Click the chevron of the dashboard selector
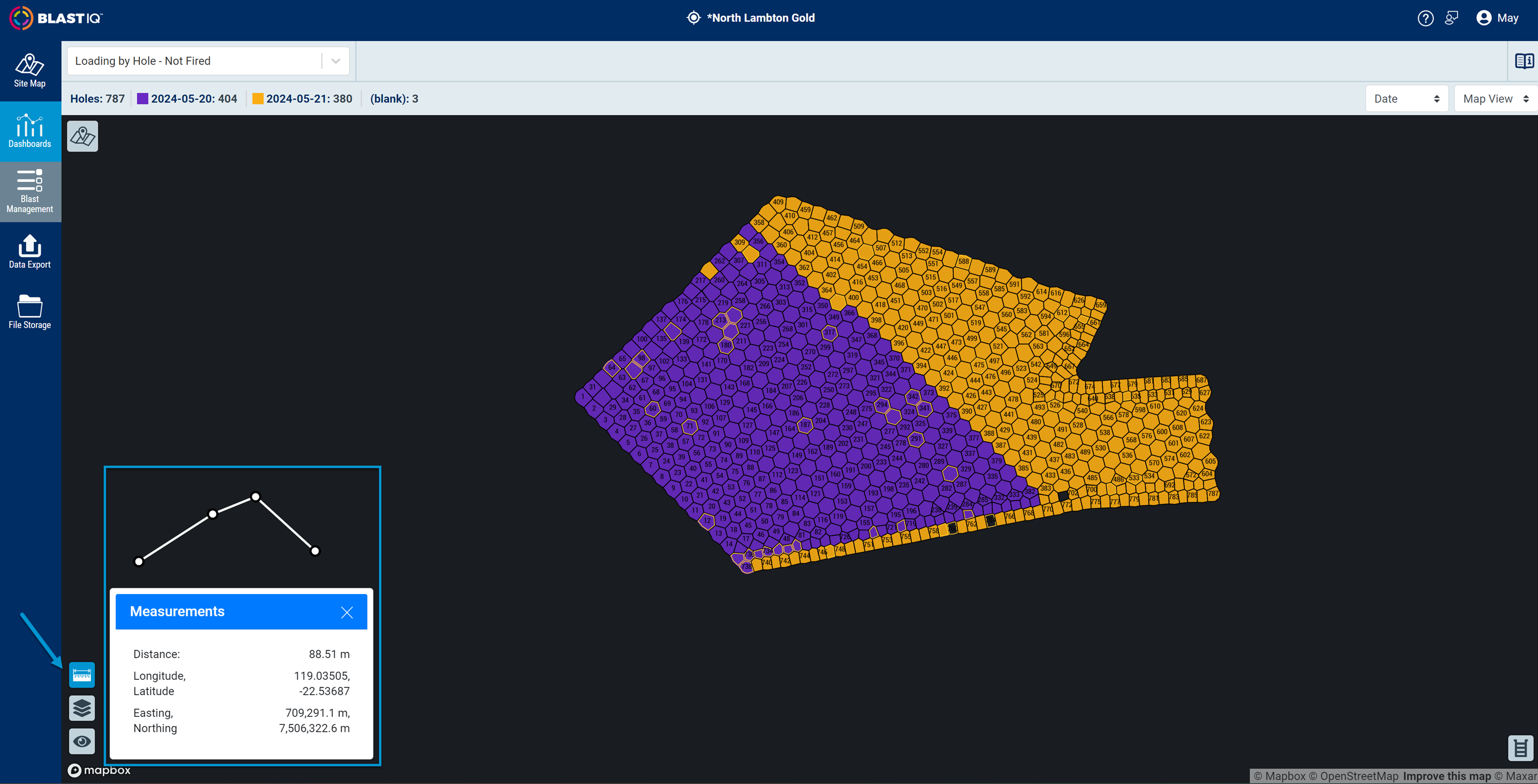Viewport: 1538px width, 784px height. (x=335, y=61)
